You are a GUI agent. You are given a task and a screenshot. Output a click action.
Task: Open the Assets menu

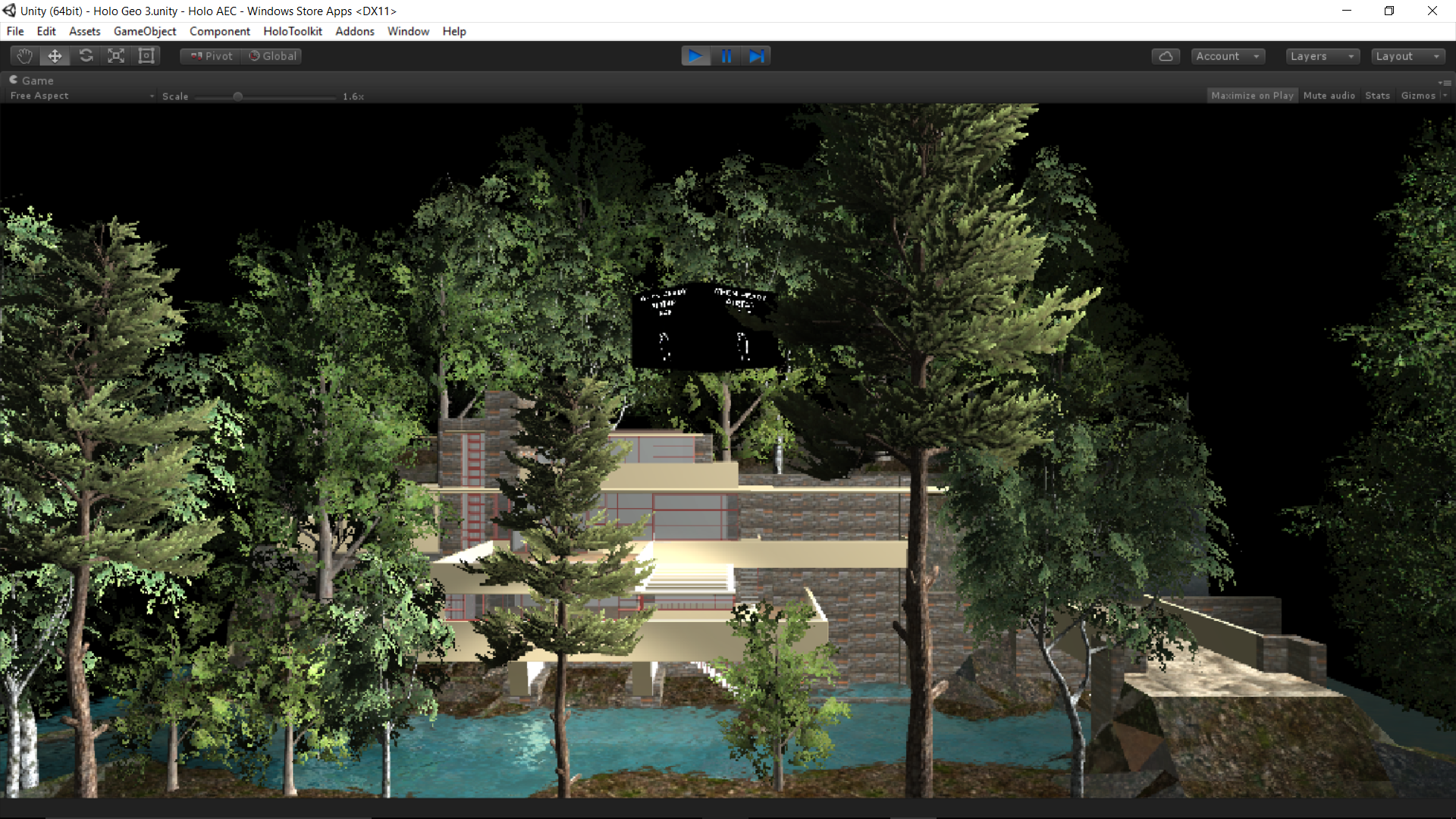[x=85, y=31]
